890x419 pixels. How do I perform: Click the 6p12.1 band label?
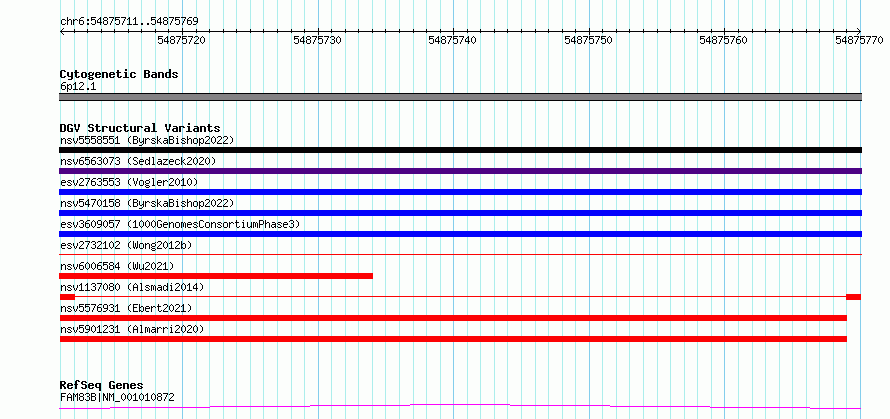77,86
